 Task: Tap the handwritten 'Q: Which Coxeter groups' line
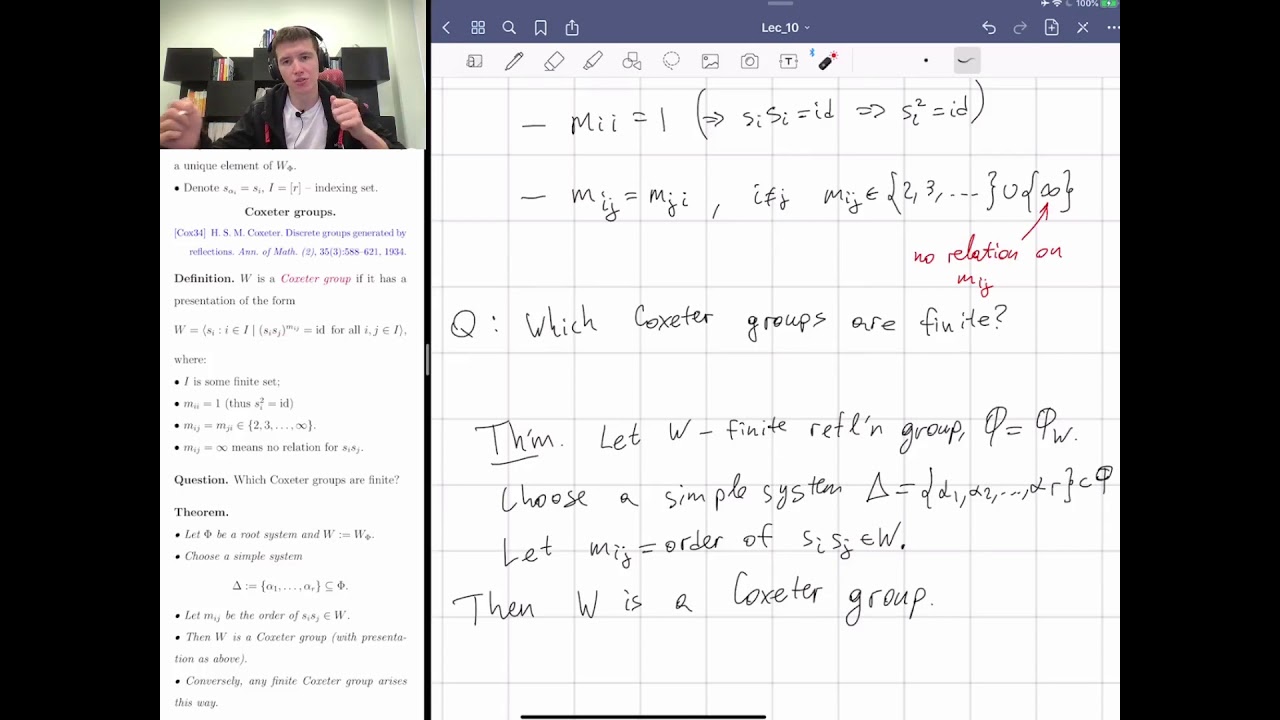point(728,322)
